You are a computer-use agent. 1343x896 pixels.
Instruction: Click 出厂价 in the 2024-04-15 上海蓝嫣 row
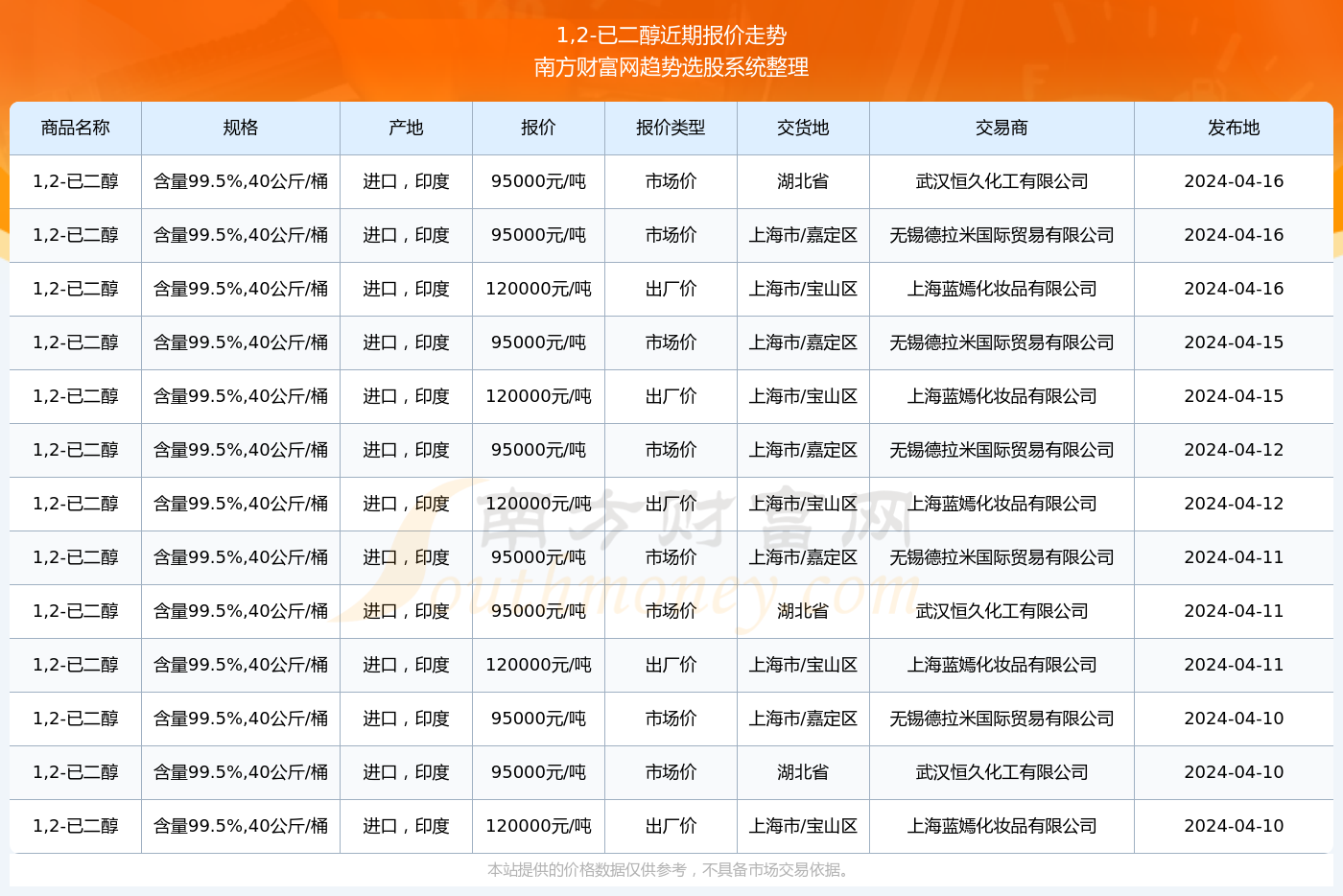point(671,396)
